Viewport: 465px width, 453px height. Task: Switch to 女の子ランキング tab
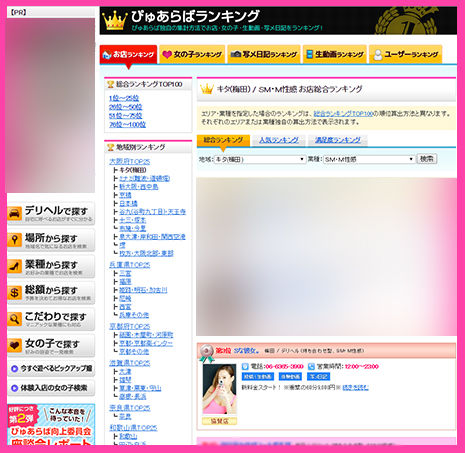click(x=192, y=54)
